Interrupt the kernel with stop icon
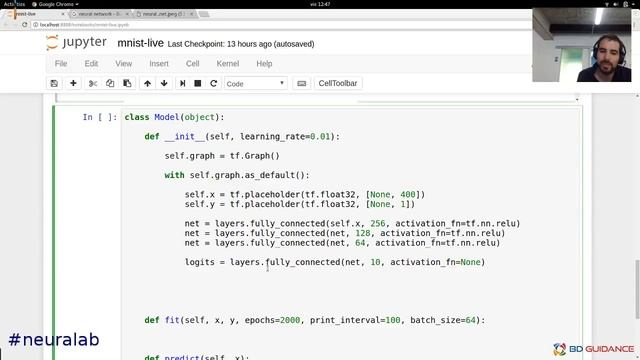This screenshot has height=360, width=640. pos(198,83)
